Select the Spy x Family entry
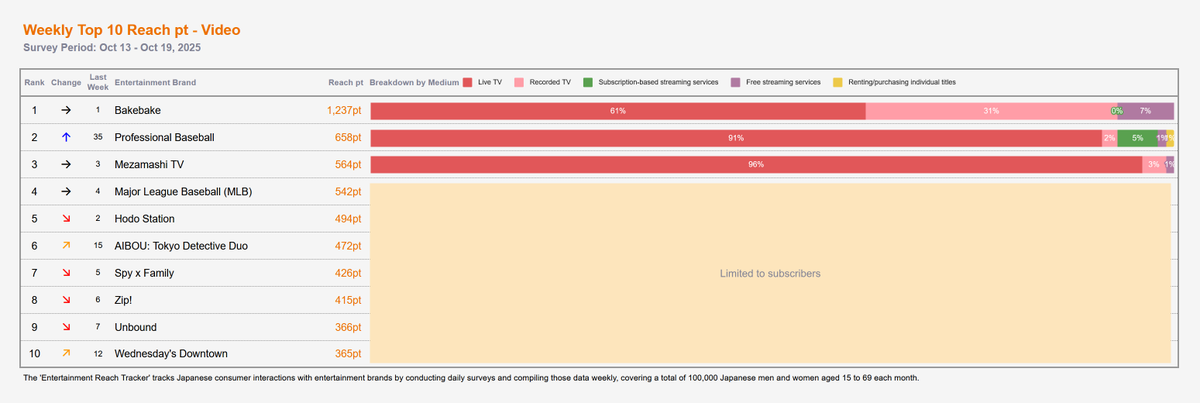 [144, 272]
